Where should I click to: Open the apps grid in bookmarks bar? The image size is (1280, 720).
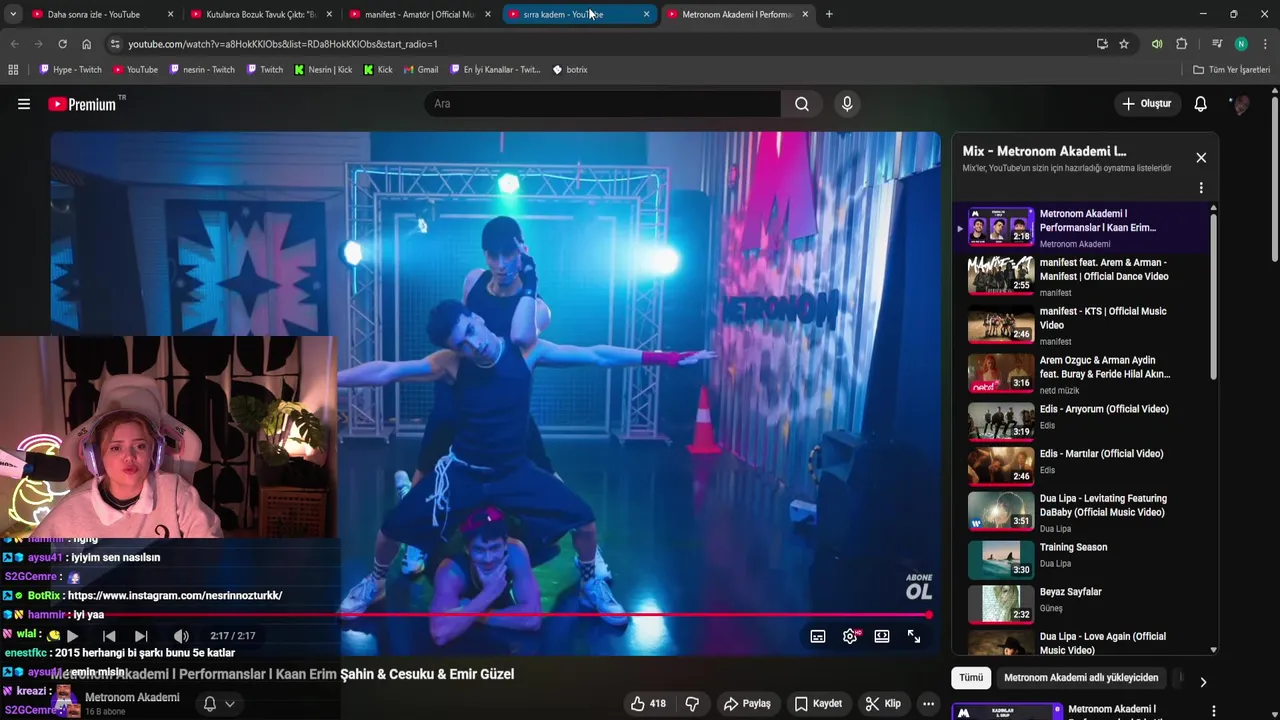[x=13, y=70]
